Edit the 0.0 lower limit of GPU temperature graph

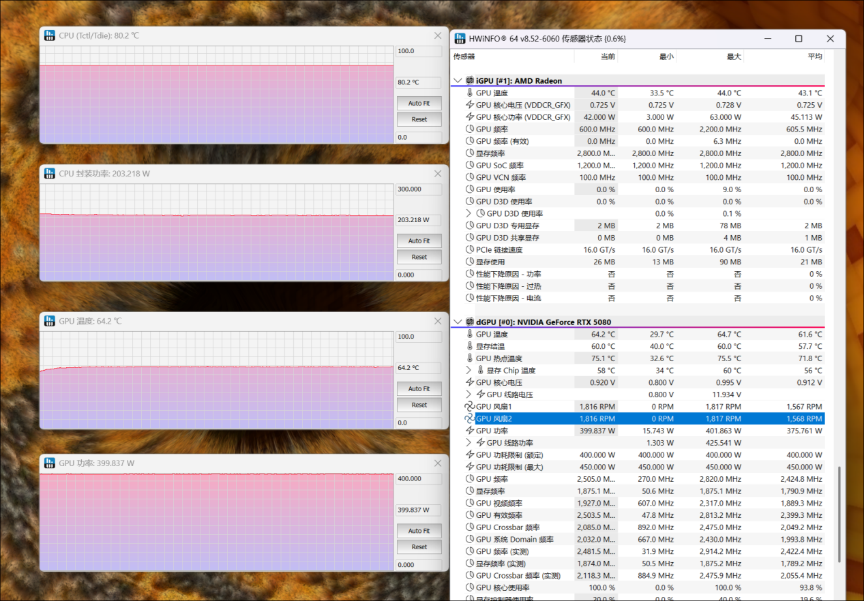click(x=419, y=423)
